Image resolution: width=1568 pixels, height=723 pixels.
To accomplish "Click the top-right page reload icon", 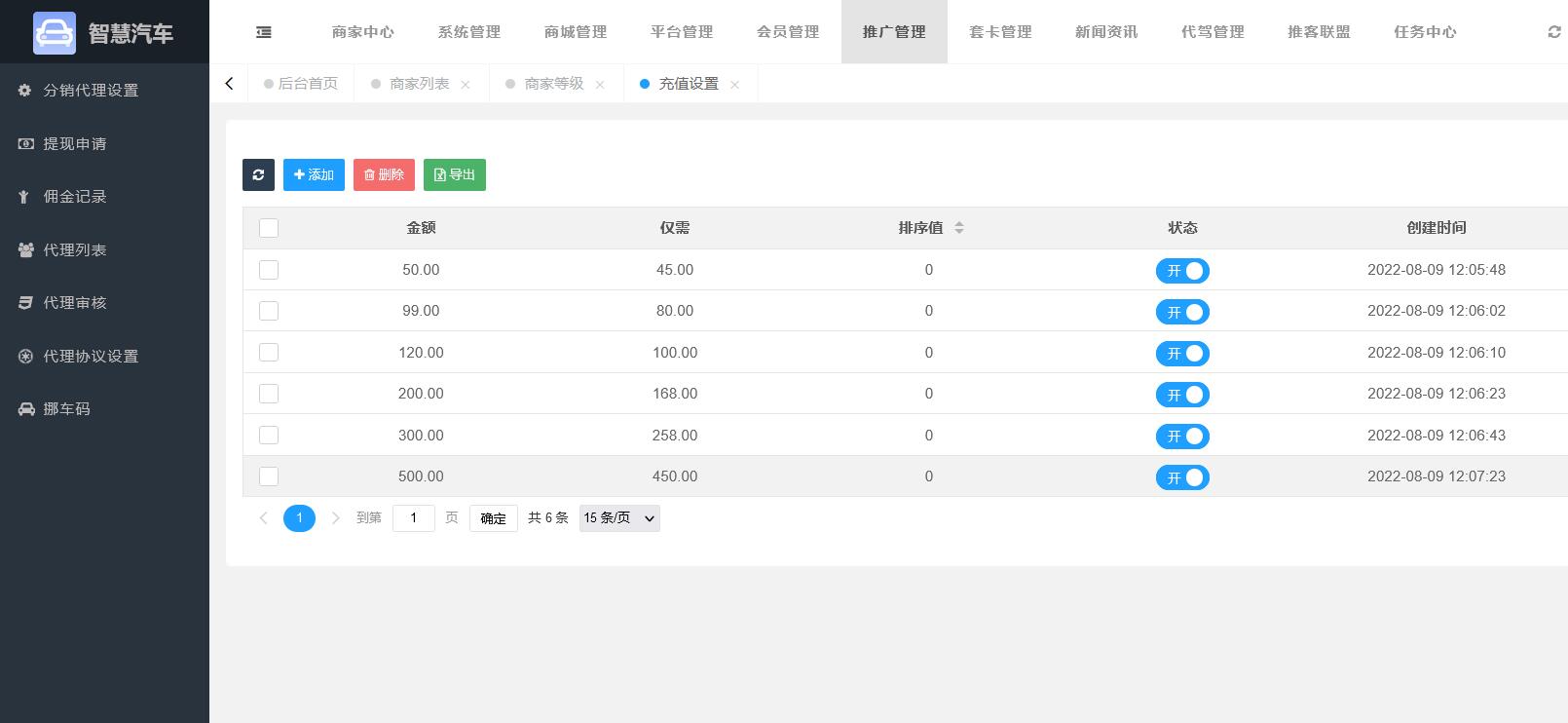I will pyautogui.click(x=1553, y=32).
